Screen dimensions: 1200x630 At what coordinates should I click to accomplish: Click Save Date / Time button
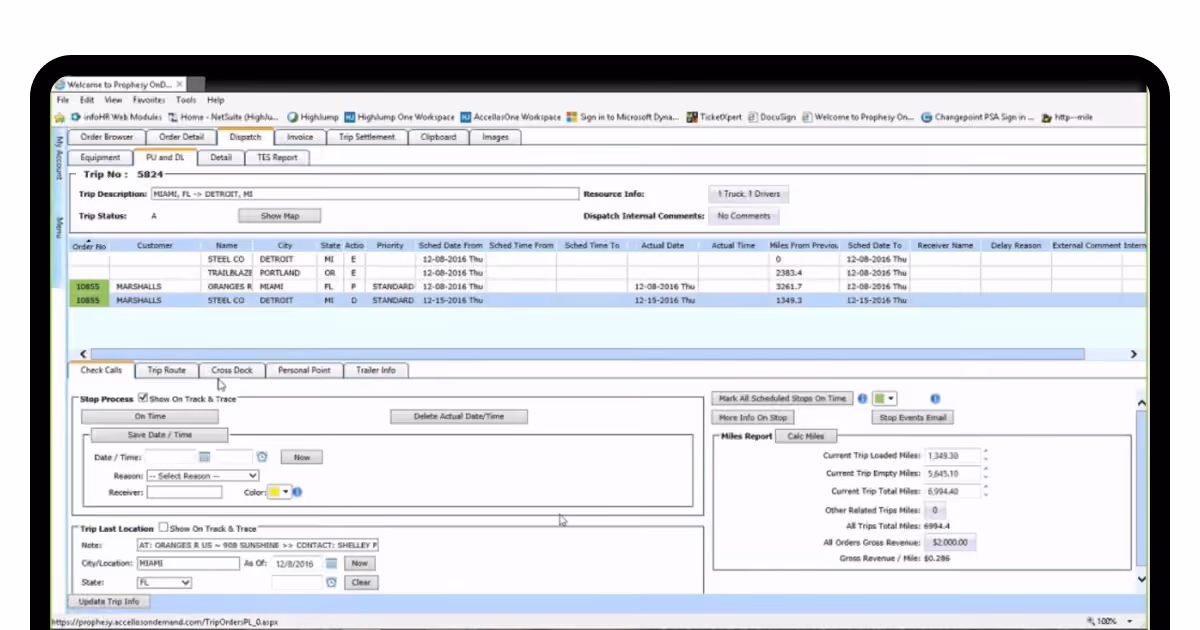click(160, 435)
